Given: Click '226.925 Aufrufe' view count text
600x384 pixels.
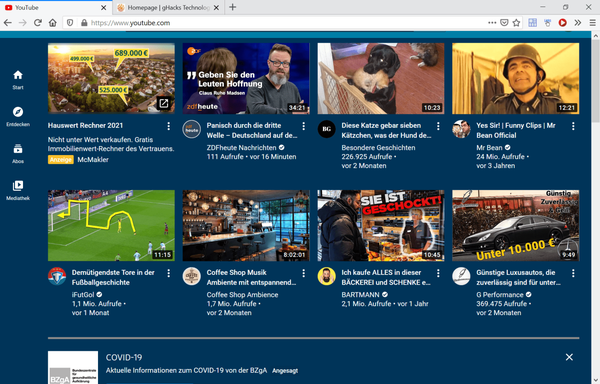Looking at the screenshot, I should (367, 157).
